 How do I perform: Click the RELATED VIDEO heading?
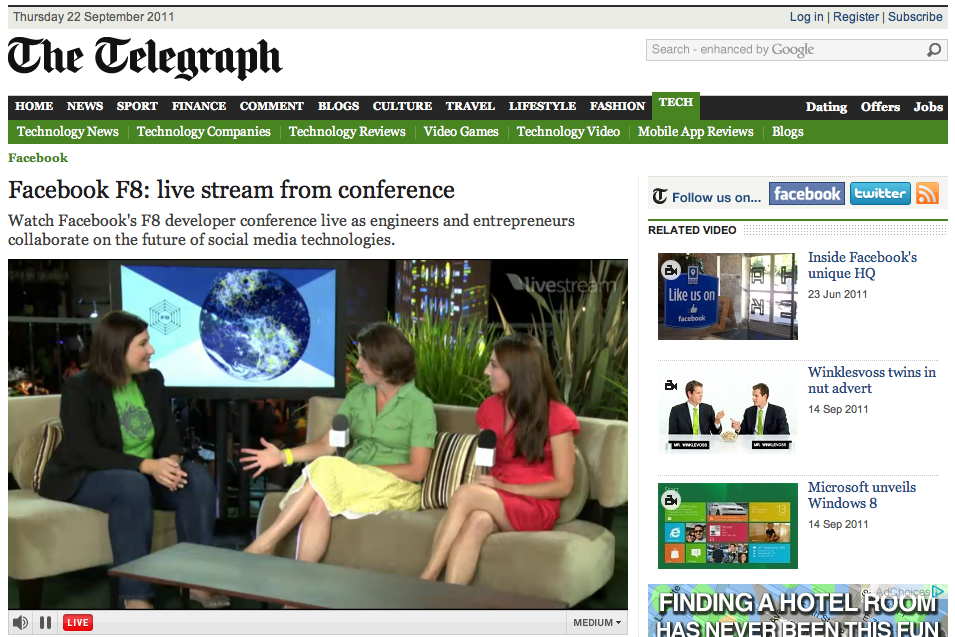point(692,230)
